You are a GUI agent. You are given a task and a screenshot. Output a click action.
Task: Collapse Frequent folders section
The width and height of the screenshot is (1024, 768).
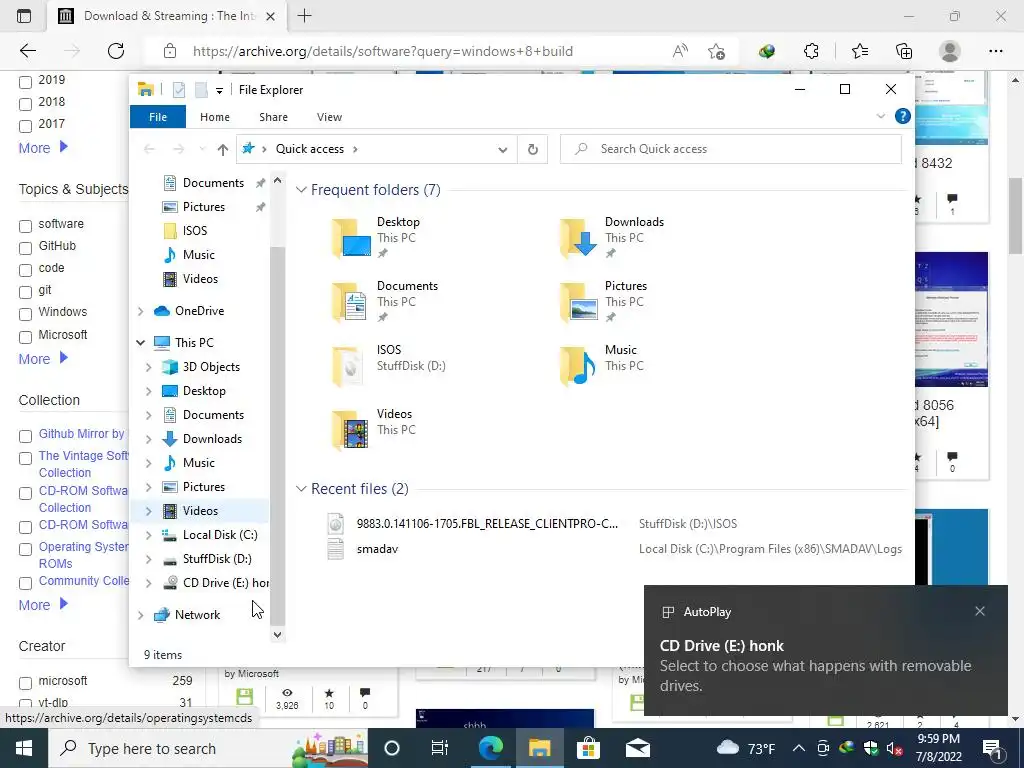[301, 190]
